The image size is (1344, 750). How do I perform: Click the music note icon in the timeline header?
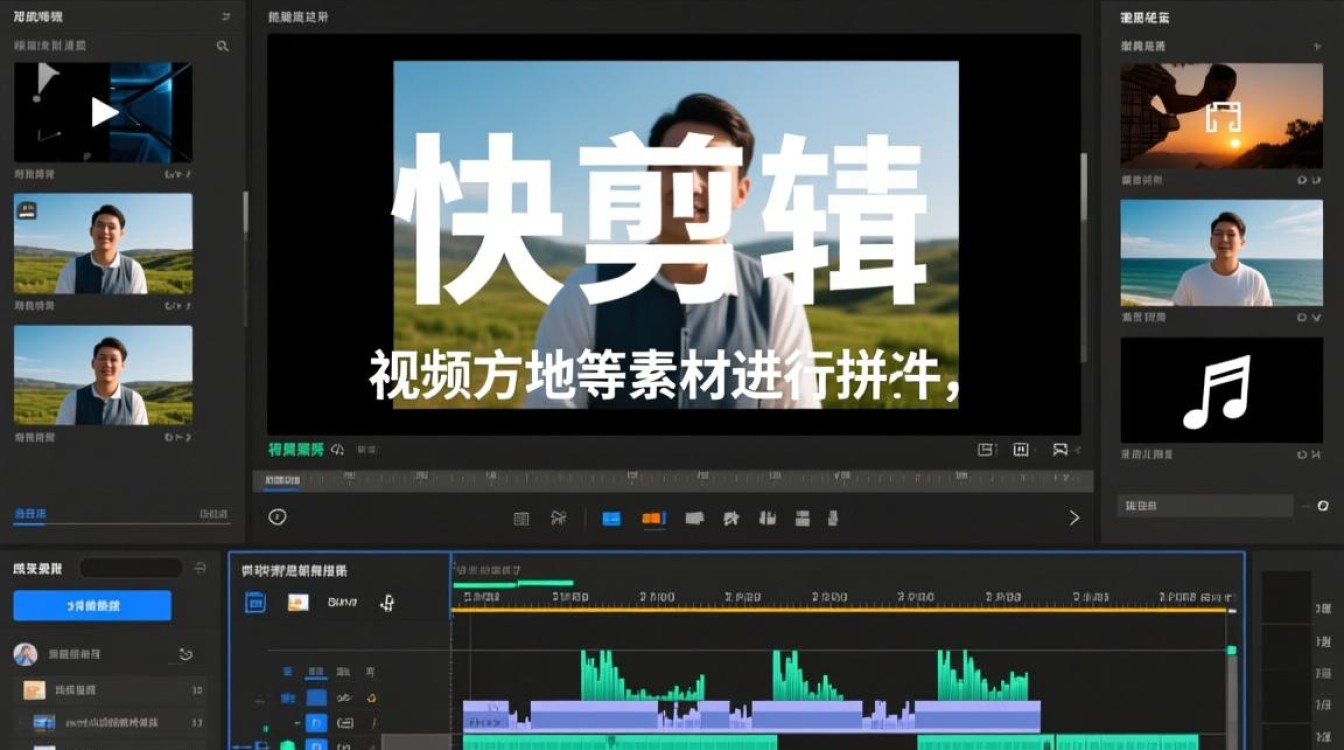pyautogui.click(x=387, y=602)
